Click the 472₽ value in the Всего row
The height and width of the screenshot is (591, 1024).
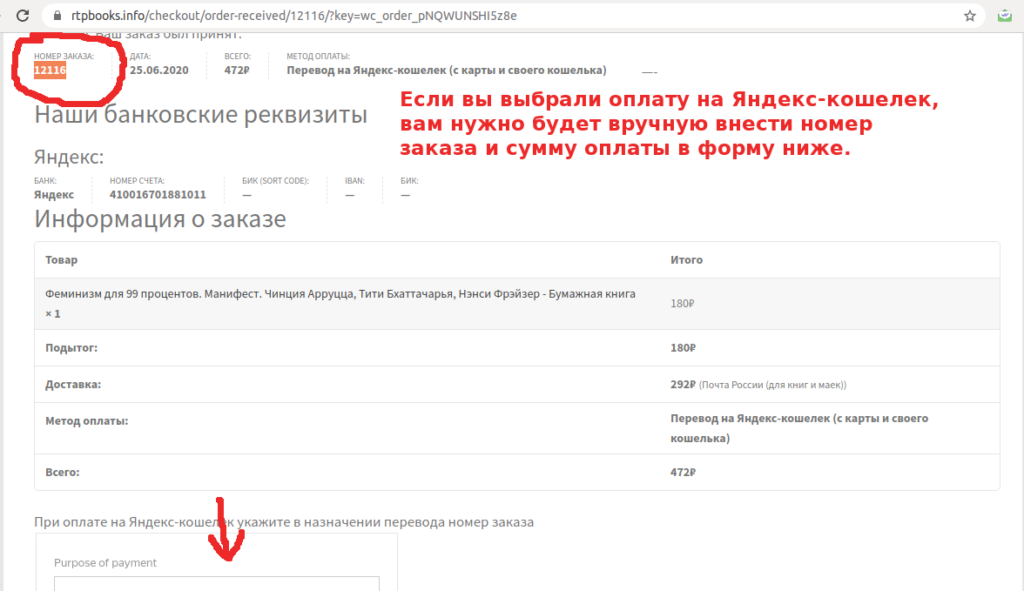click(683, 472)
